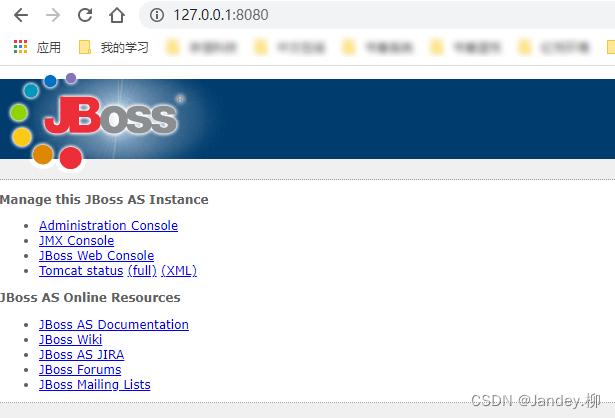This screenshot has height=418, width=615.
Task: Click the browser forward arrow
Action: (x=53, y=15)
